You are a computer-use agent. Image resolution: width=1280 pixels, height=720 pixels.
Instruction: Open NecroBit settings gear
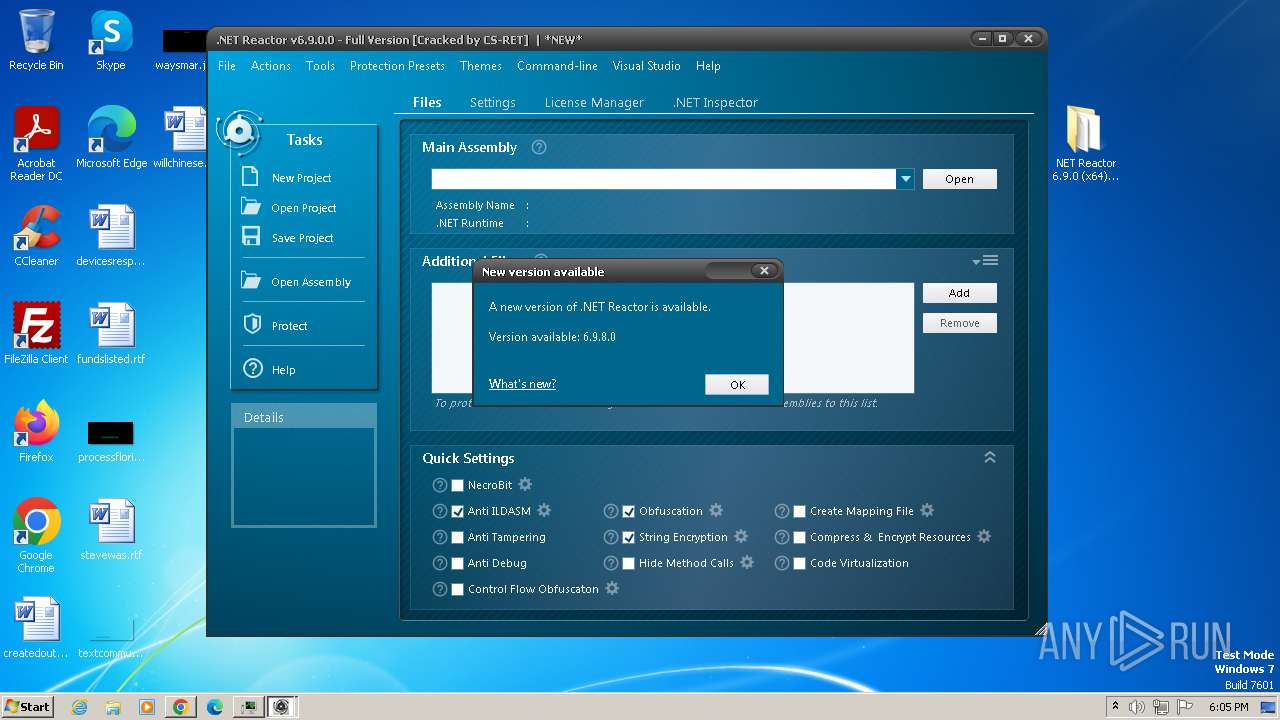525,484
